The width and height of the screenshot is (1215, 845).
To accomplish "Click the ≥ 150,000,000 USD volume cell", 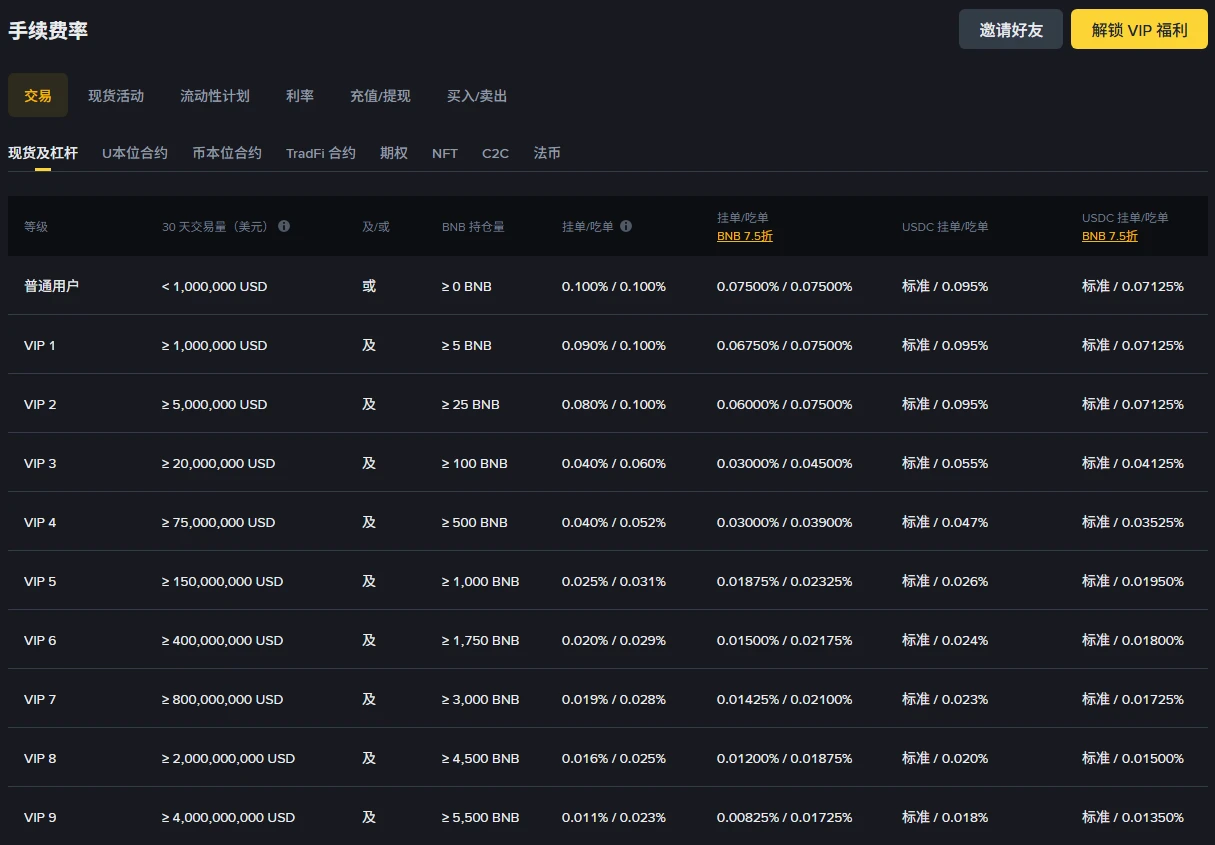I will point(223,581).
